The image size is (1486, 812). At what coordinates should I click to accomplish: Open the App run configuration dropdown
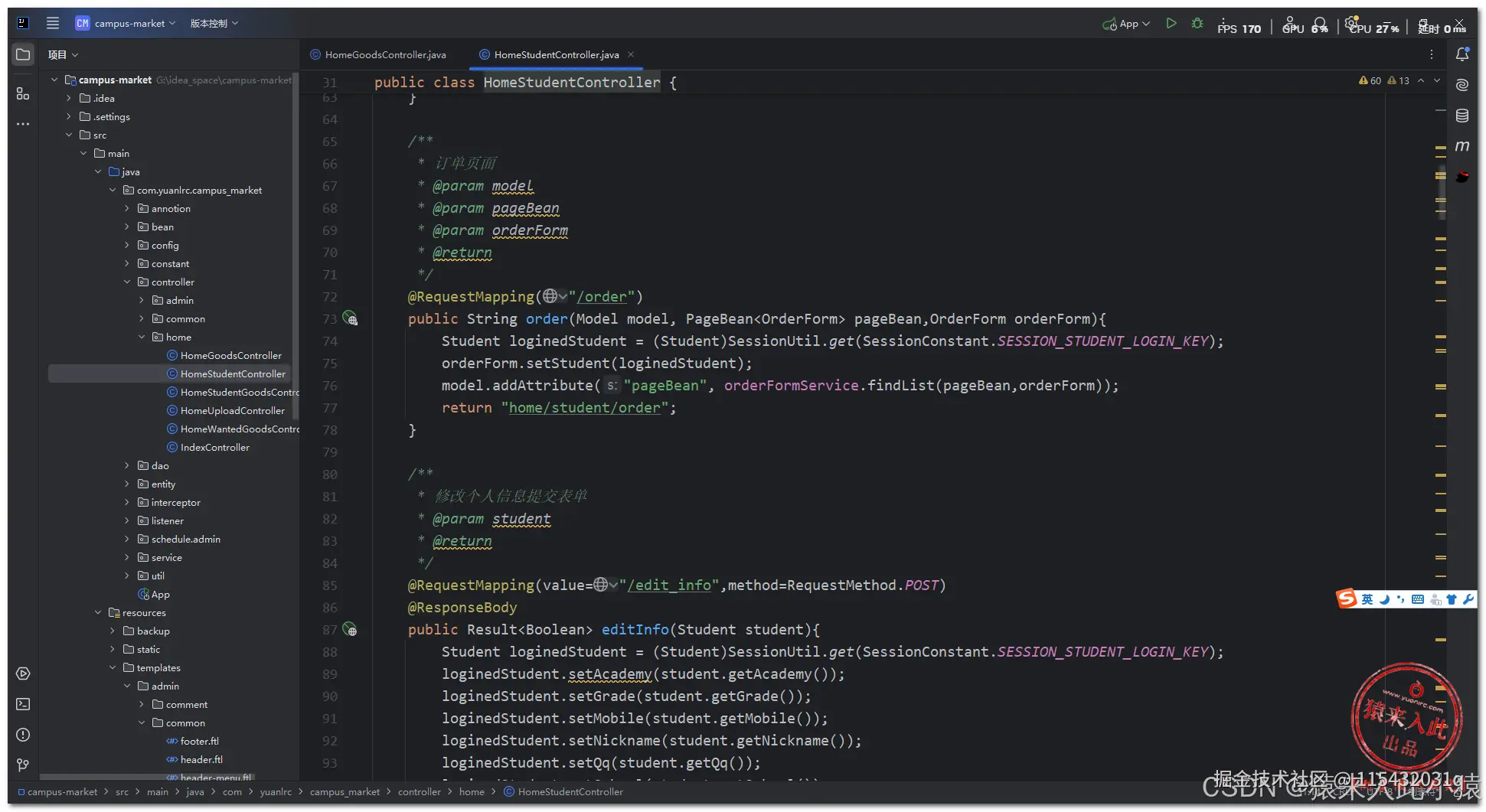click(x=1126, y=24)
